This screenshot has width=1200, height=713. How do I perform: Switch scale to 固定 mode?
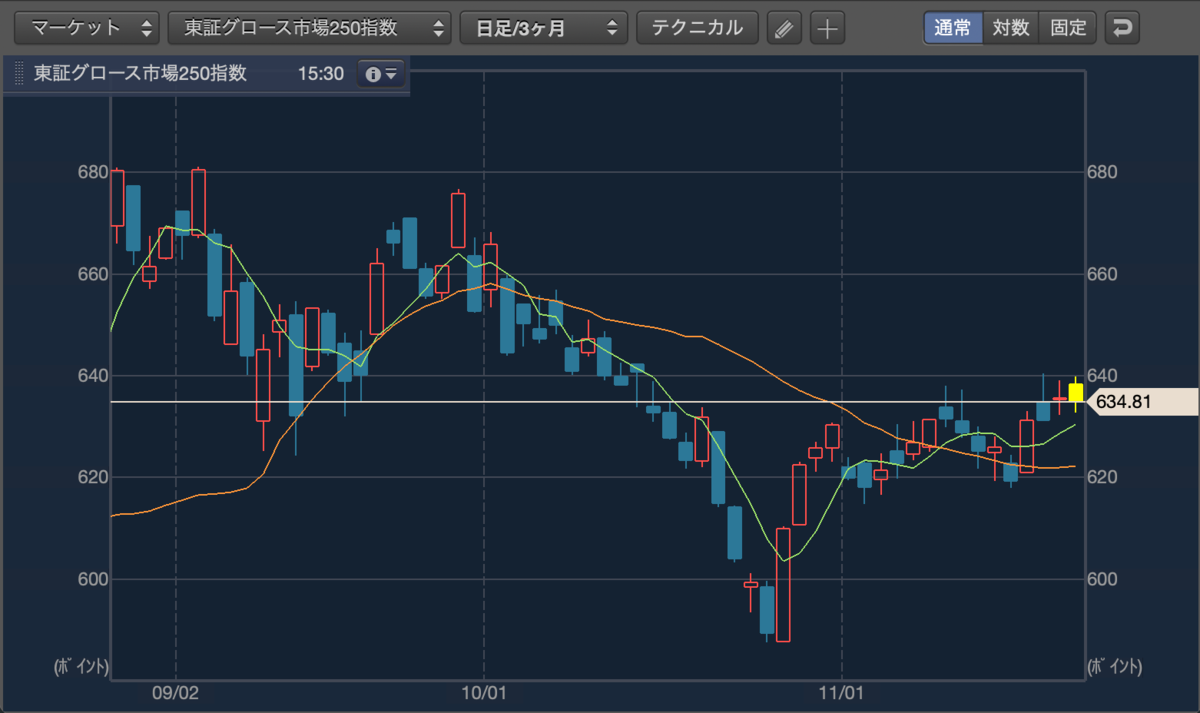(1068, 28)
